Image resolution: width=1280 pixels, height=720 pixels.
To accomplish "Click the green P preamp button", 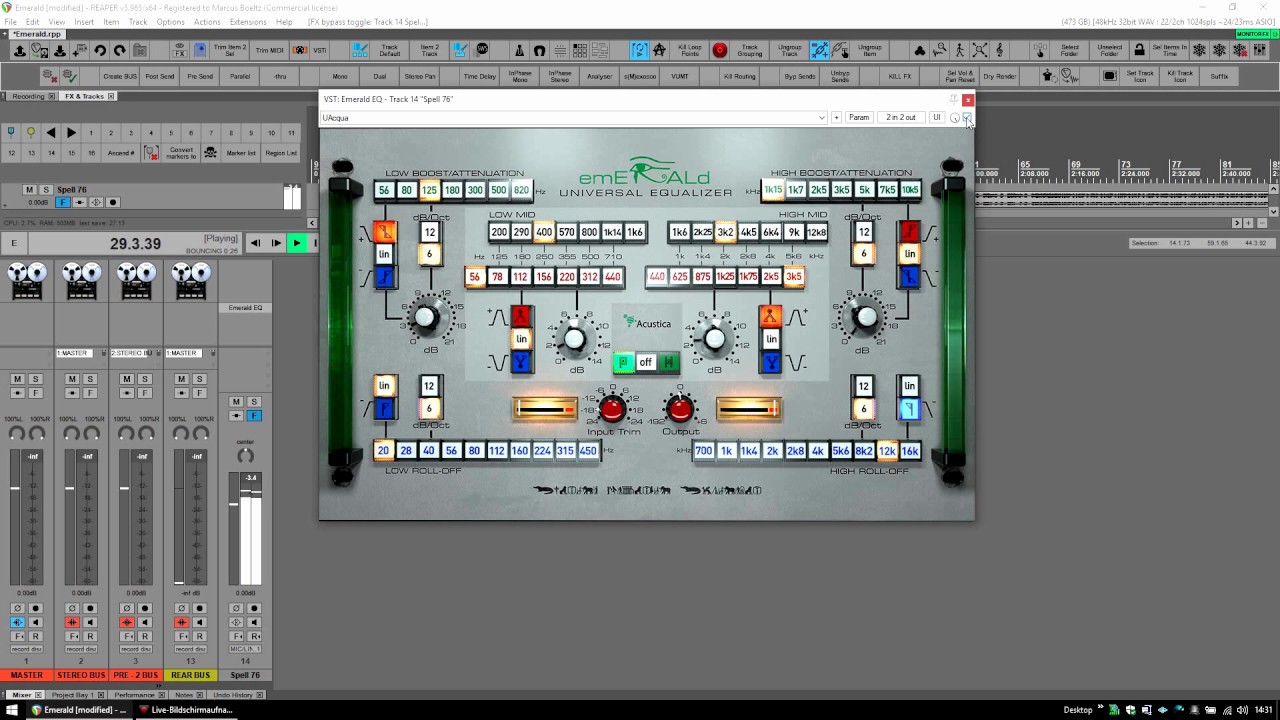I will point(623,362).
